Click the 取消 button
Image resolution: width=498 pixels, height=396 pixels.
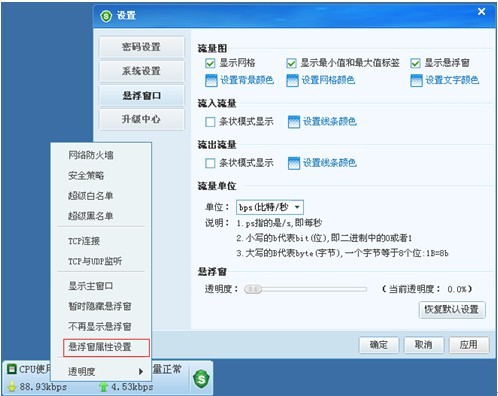point(424,345)
